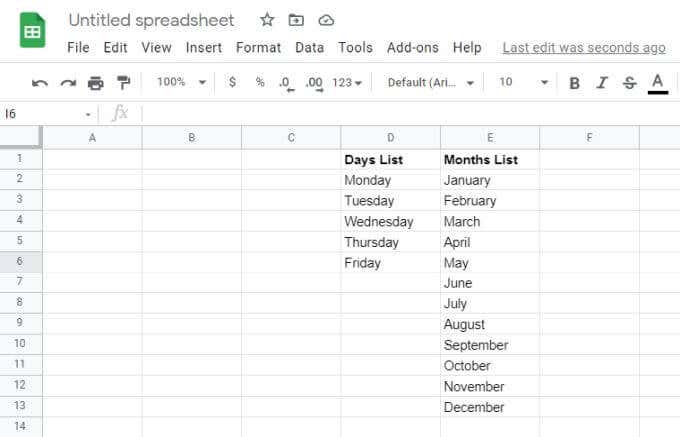This screenshot has width=680, height=437.
Task: Click the Name Box showing I6
Action: (x=47, y=114)
